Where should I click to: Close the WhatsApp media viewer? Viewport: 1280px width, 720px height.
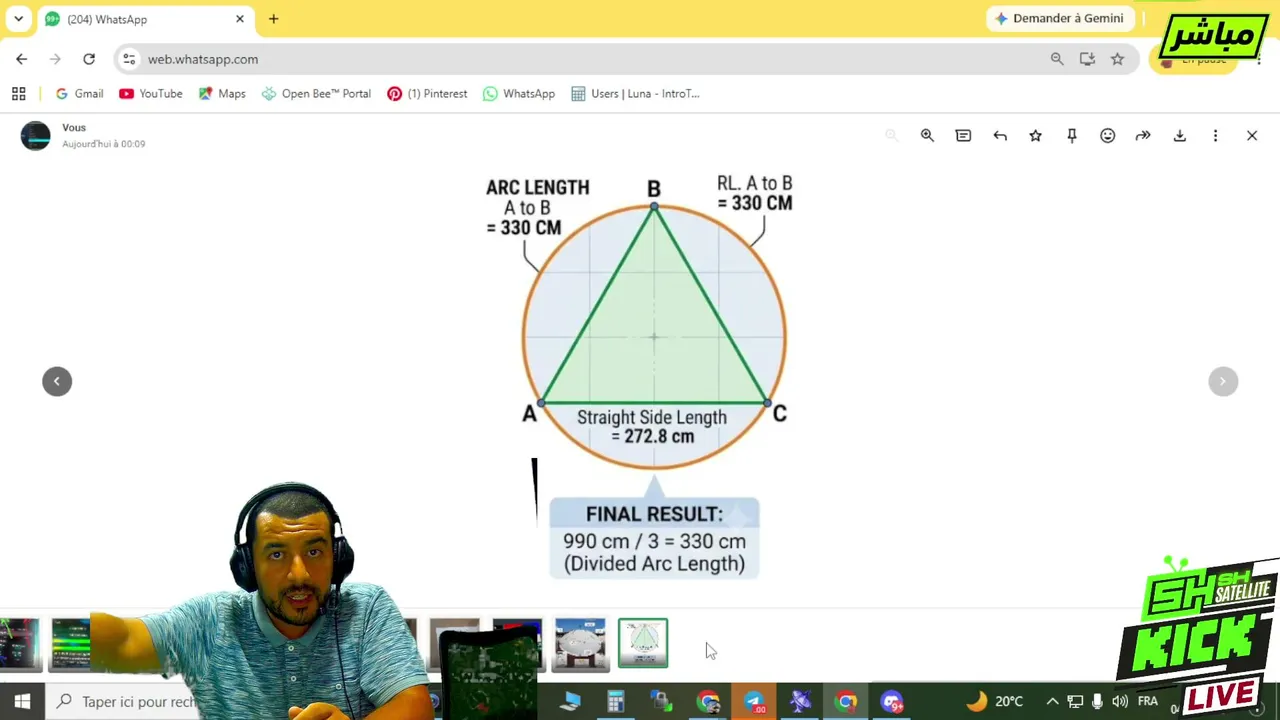[1252, 136]
